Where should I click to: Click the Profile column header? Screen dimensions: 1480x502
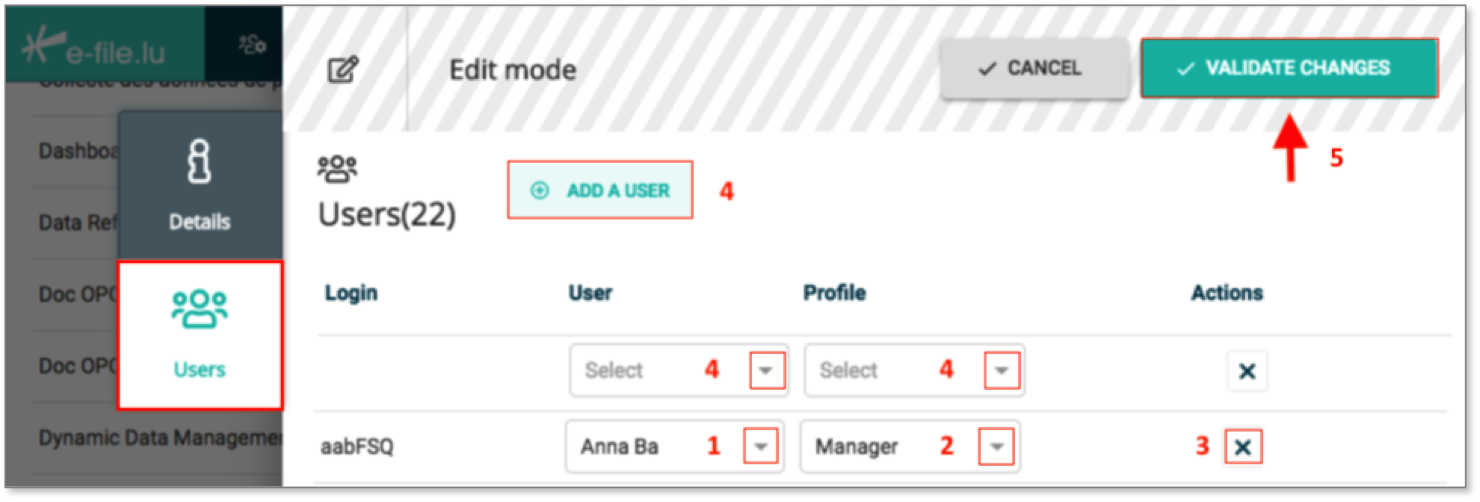coord(835,293)
